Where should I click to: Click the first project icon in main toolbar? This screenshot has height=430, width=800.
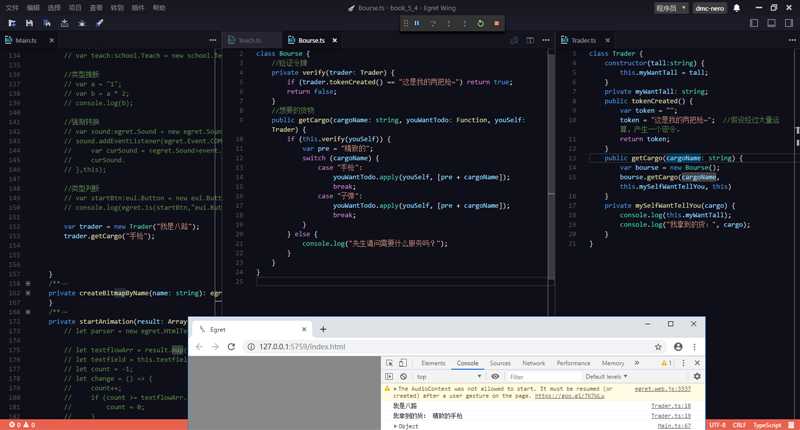(x=12, y=23)
